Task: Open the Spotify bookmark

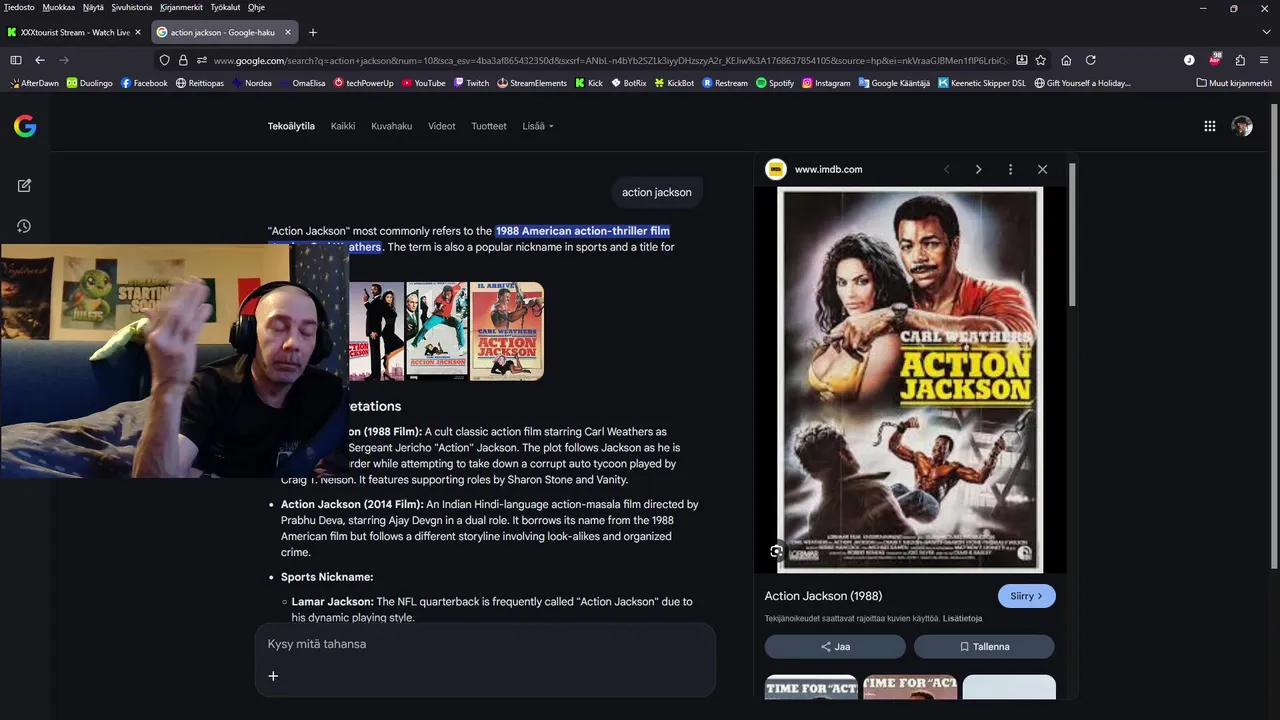Action: coord(775,83)
